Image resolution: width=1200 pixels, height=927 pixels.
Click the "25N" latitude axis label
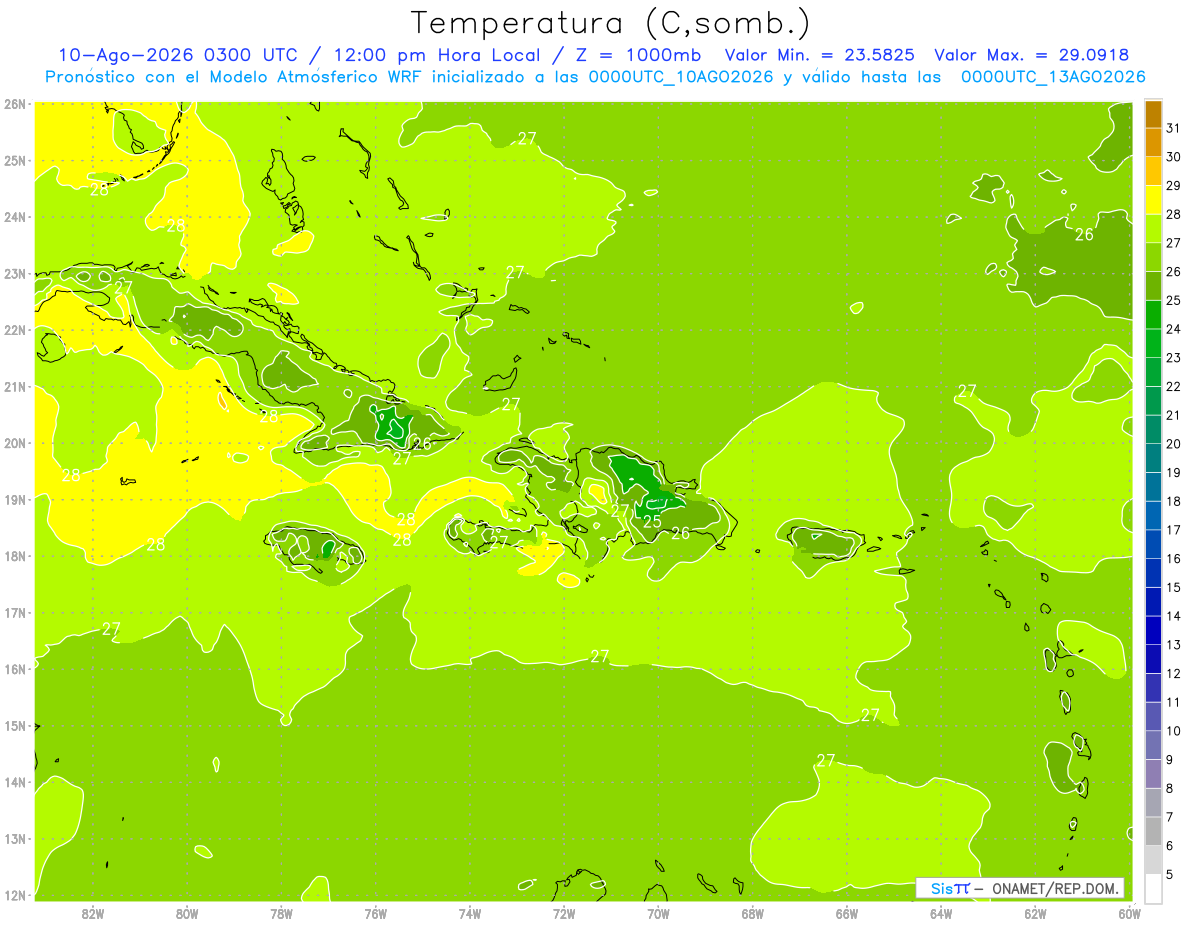(x=15, y=160)
